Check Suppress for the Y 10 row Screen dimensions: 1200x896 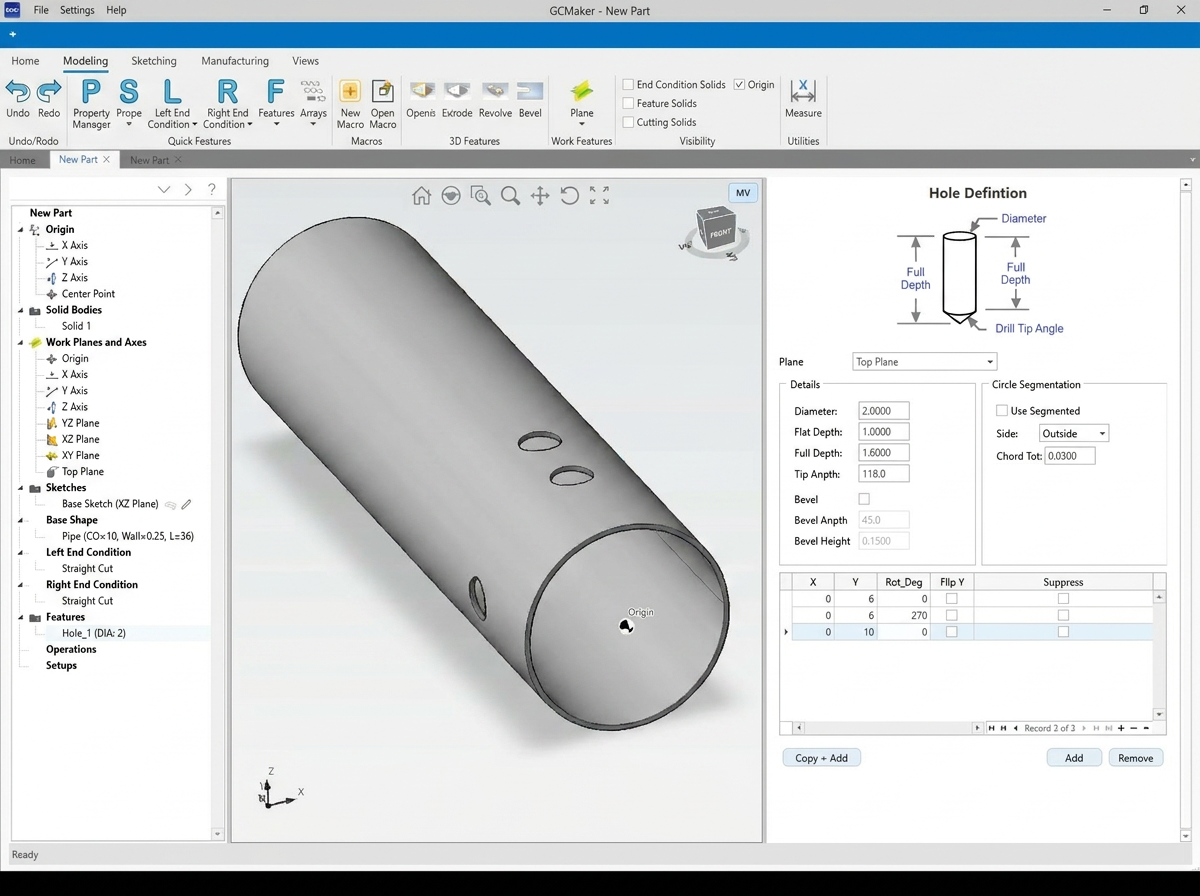pyautogui.click(x=1063, y=632)
